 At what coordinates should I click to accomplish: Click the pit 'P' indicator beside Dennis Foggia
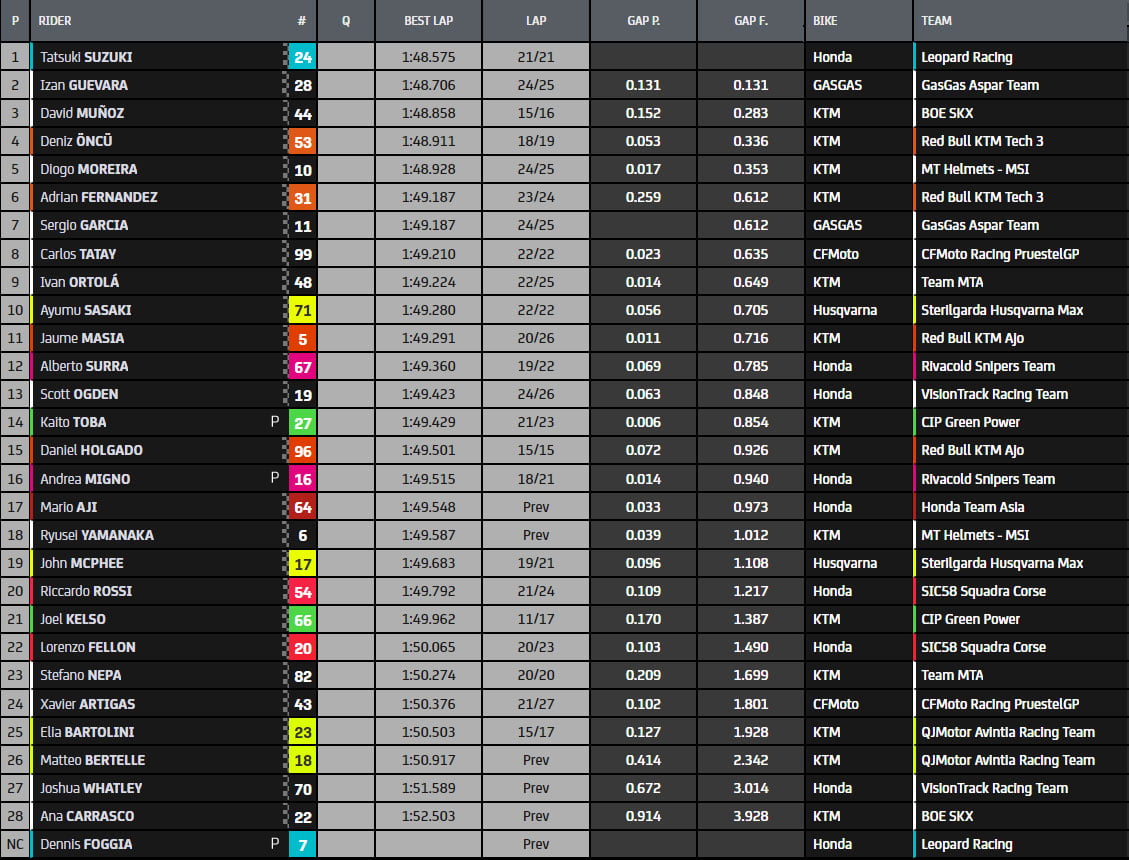pyautogui.click(x=275, y=843)
